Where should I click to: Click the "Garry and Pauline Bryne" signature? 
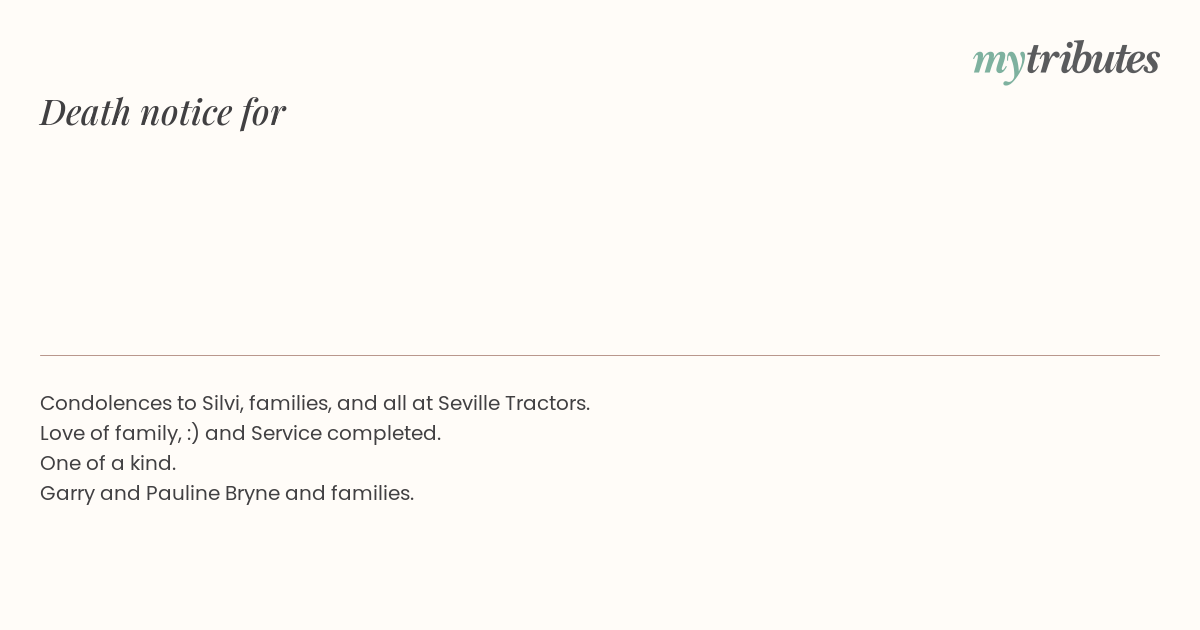[159, 493]
